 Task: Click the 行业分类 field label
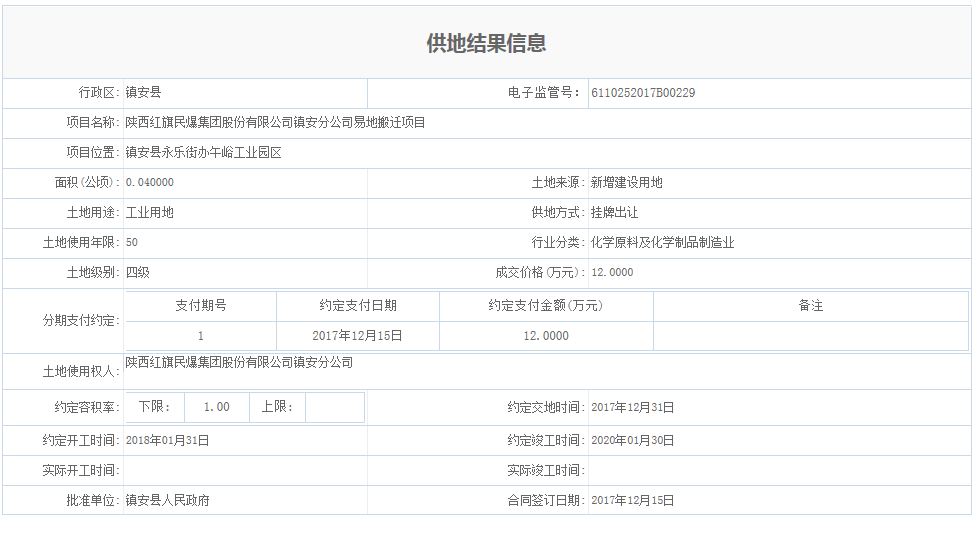pyautogui.click(x=558, y=242)
